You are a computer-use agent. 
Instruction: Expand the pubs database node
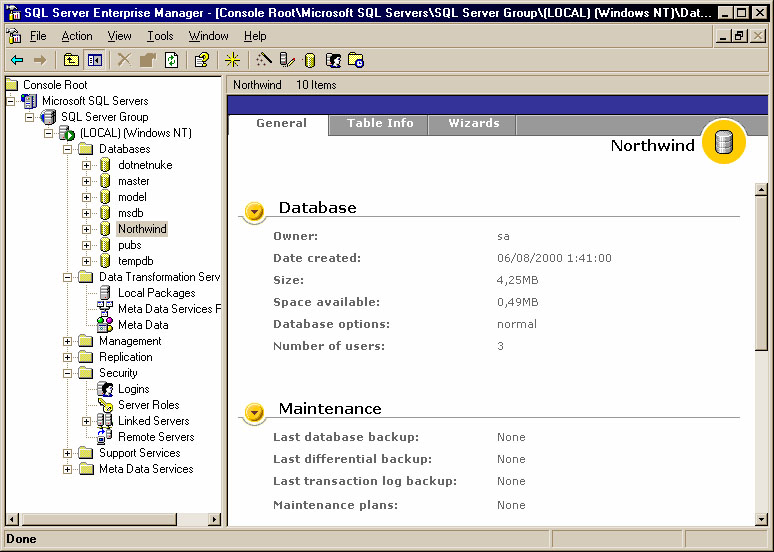tap(86, 245)
